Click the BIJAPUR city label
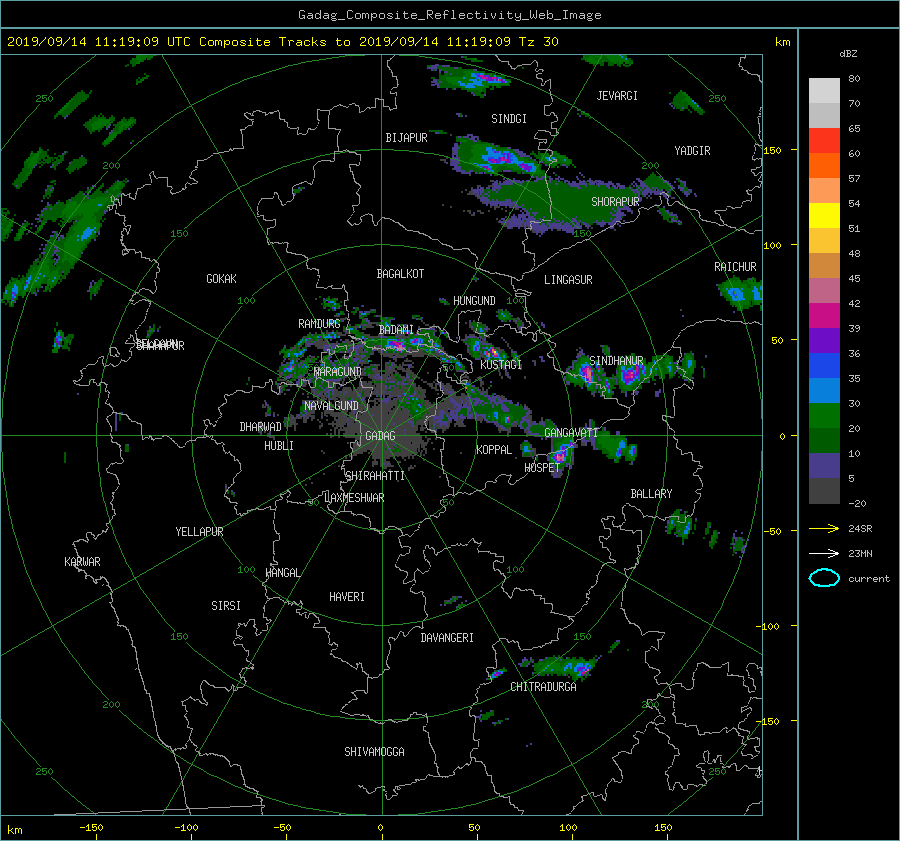The height and width of the screenshot is (841, 900). pos(406,138)
